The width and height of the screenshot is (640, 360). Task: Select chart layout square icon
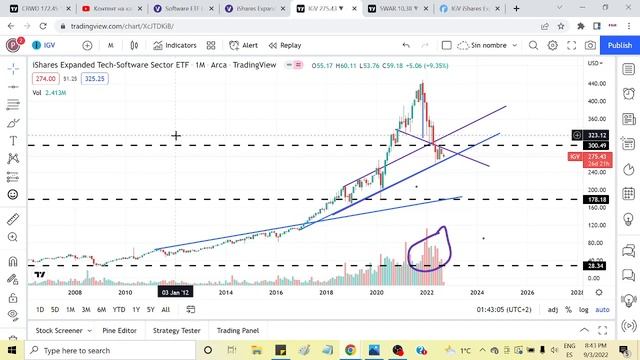tap(447, 45)
